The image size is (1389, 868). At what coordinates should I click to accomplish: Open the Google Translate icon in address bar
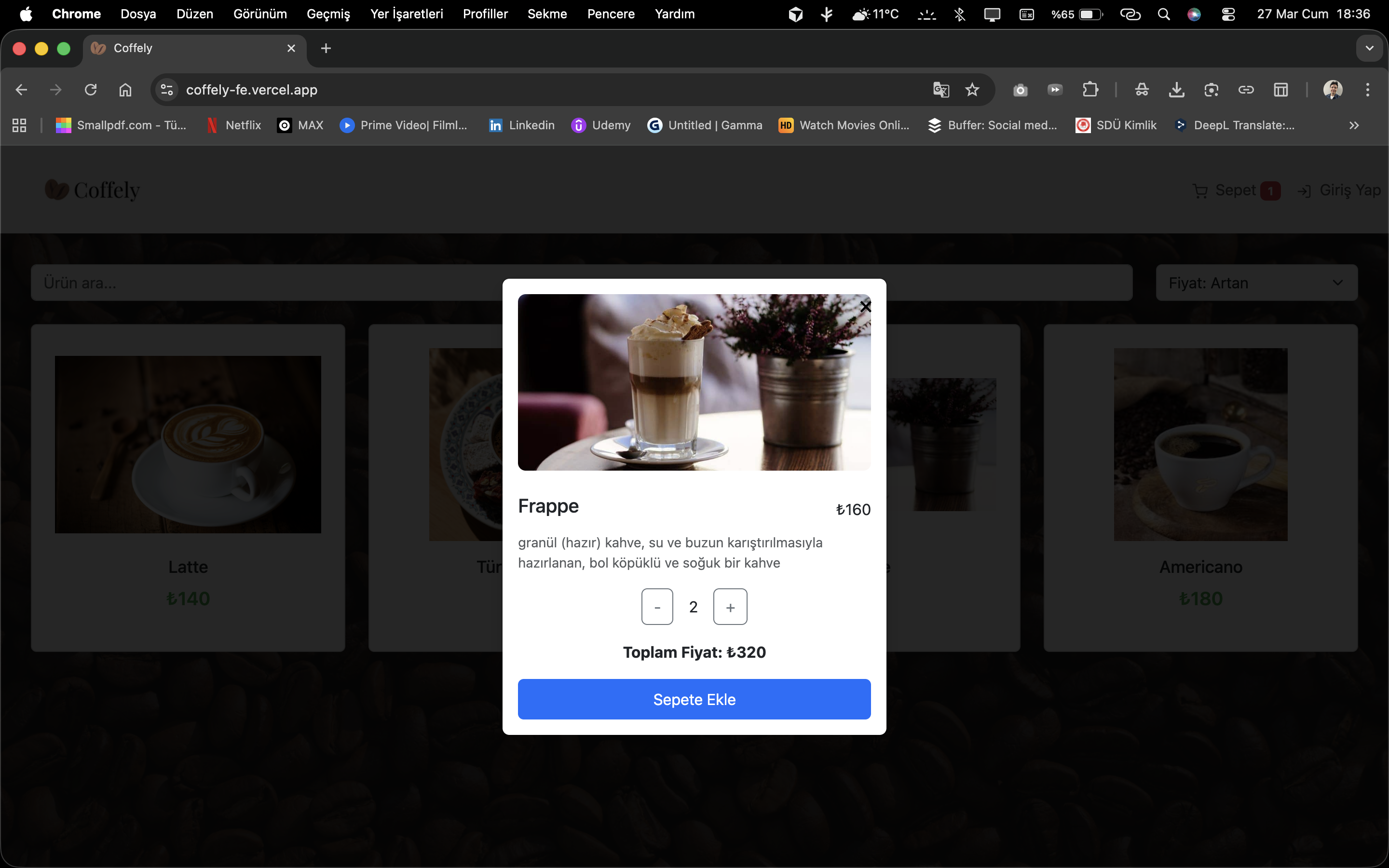tap(941, 90)
